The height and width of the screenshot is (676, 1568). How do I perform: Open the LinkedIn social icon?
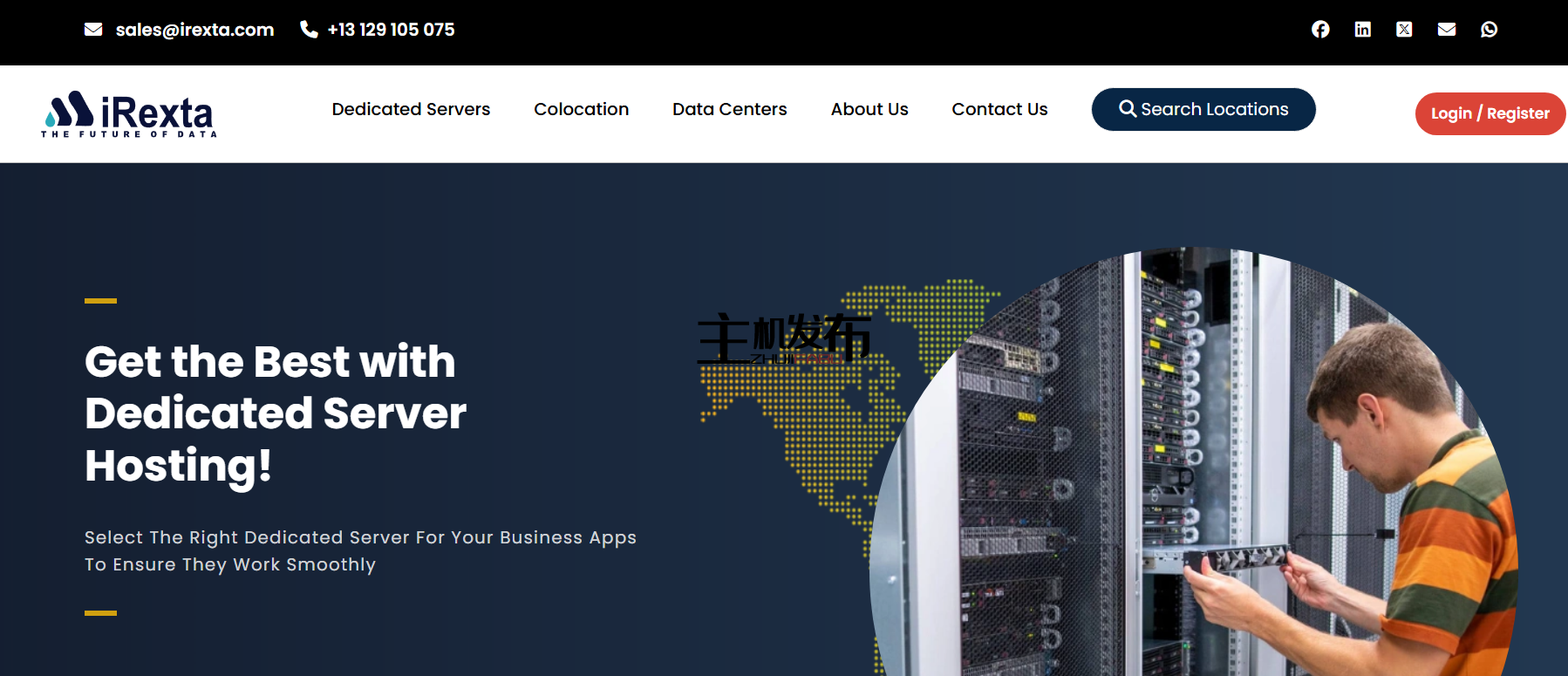click(x=1362, y=30)
